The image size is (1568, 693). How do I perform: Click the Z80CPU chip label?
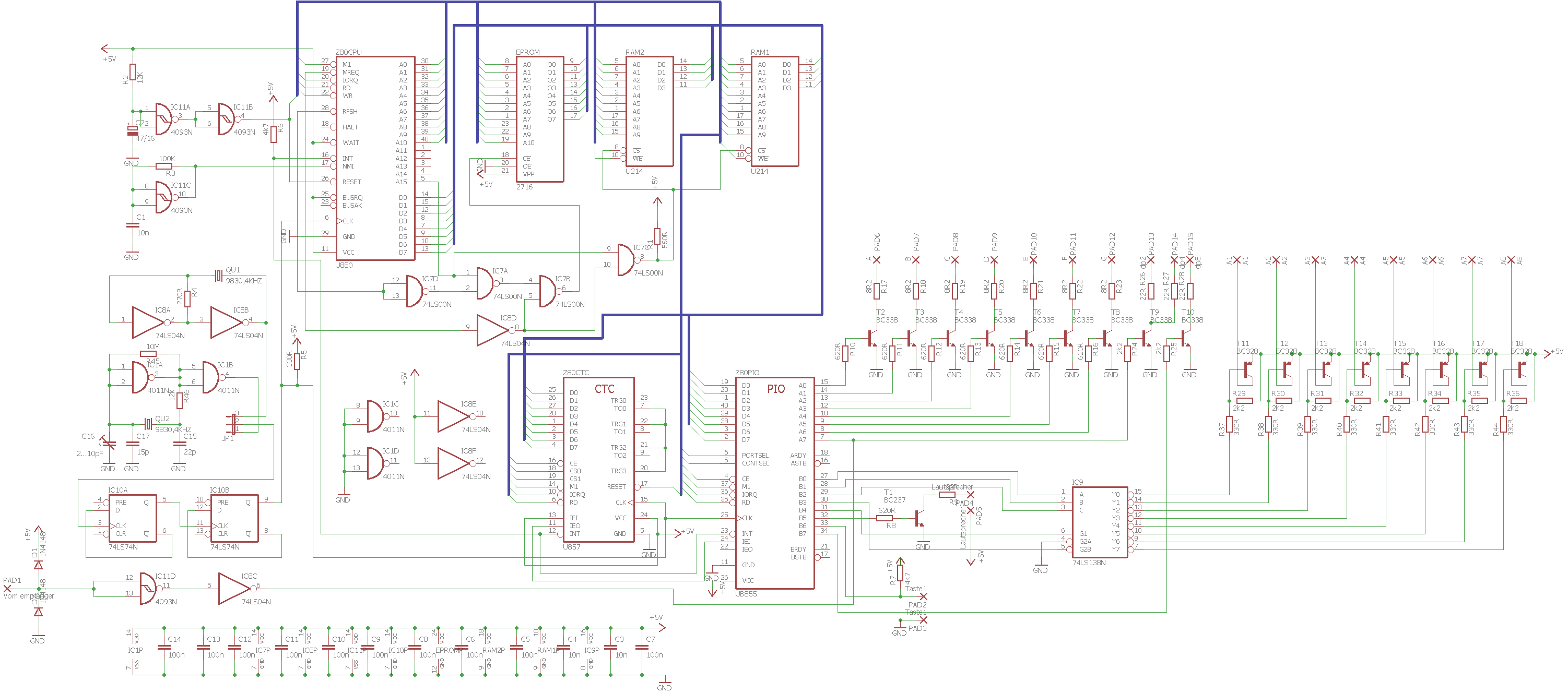click(x=348, y=52)
